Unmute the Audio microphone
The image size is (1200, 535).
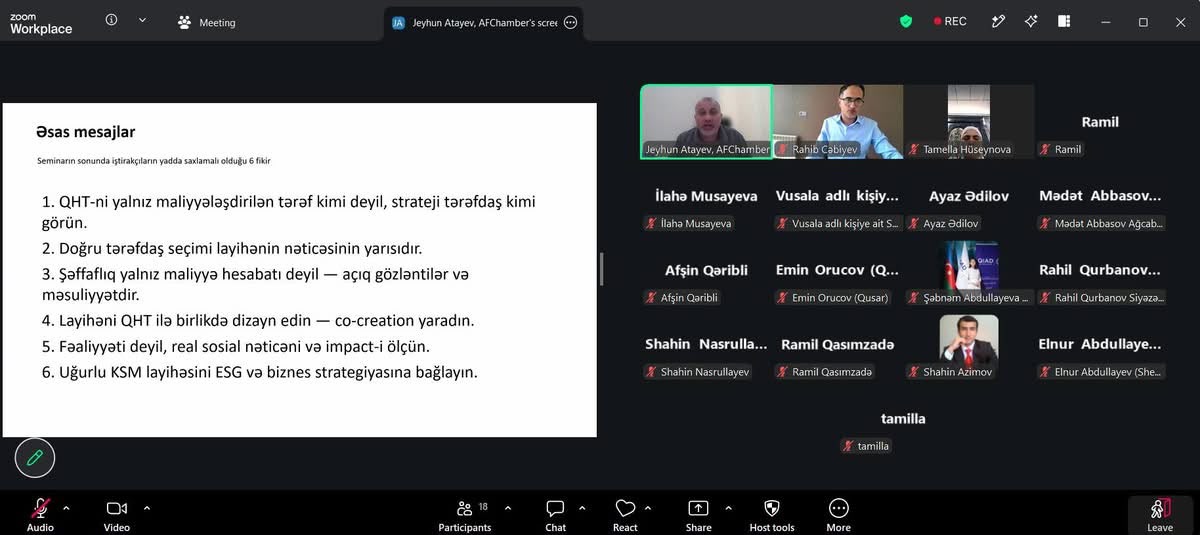point(40,513)
